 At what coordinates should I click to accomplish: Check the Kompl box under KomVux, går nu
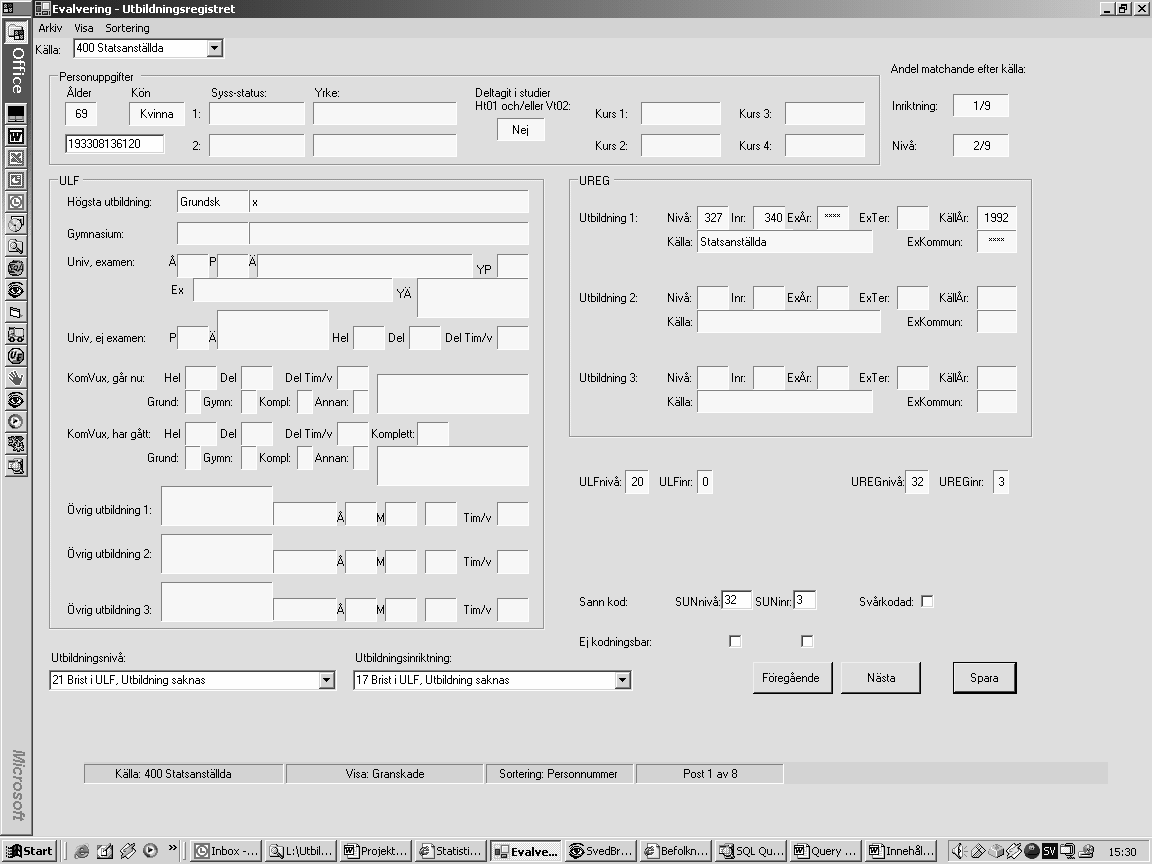click(x=305, y=402)
